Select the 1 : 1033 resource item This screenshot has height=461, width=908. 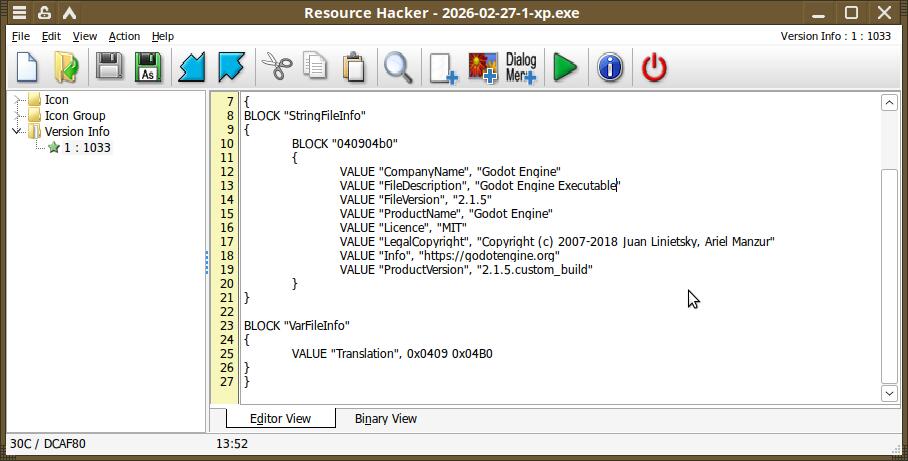pyautogui.click(x=87, y=148)
